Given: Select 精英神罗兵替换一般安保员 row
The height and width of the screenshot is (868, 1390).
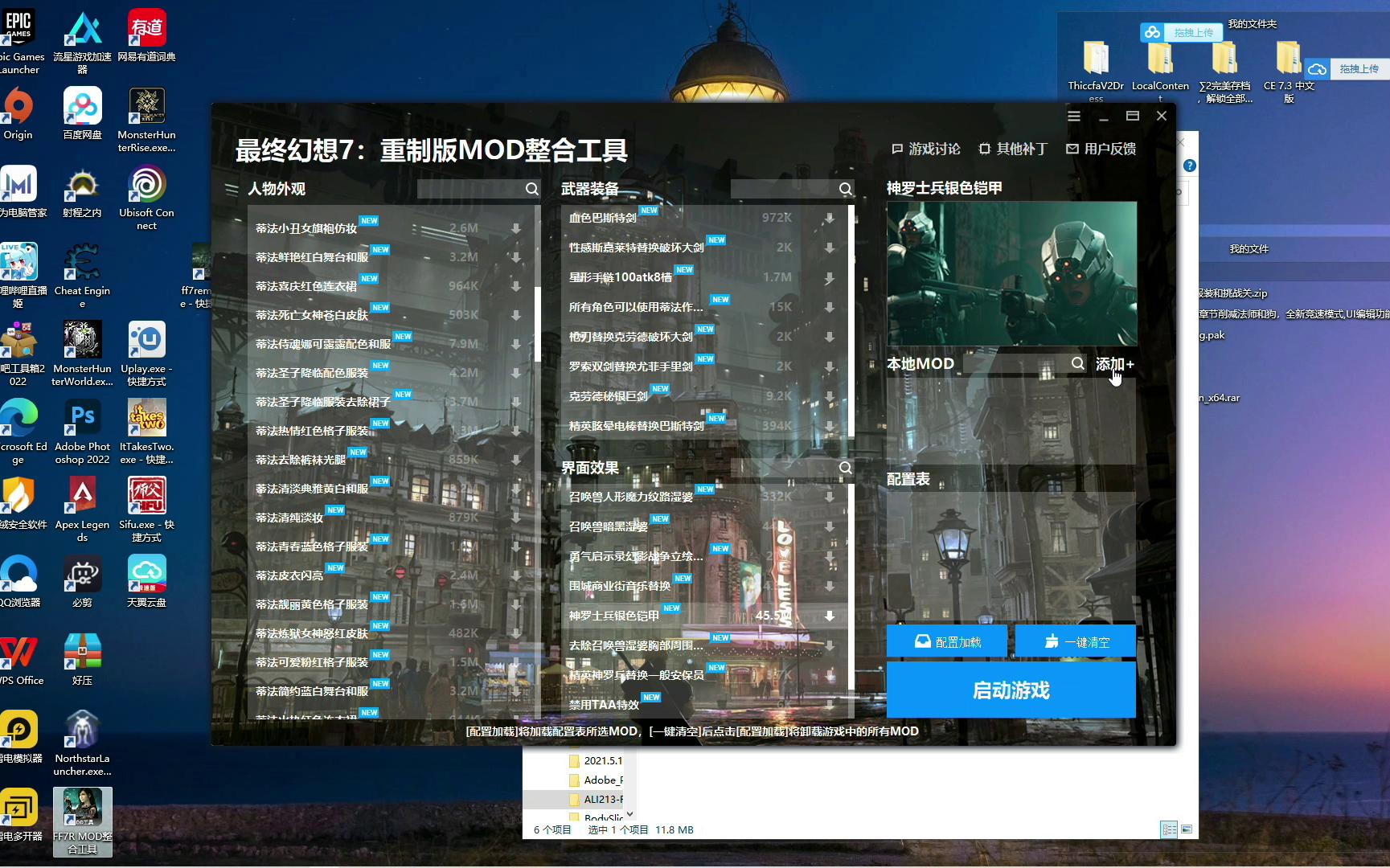Looking at the screenshot, I should (x=703, y=675).
